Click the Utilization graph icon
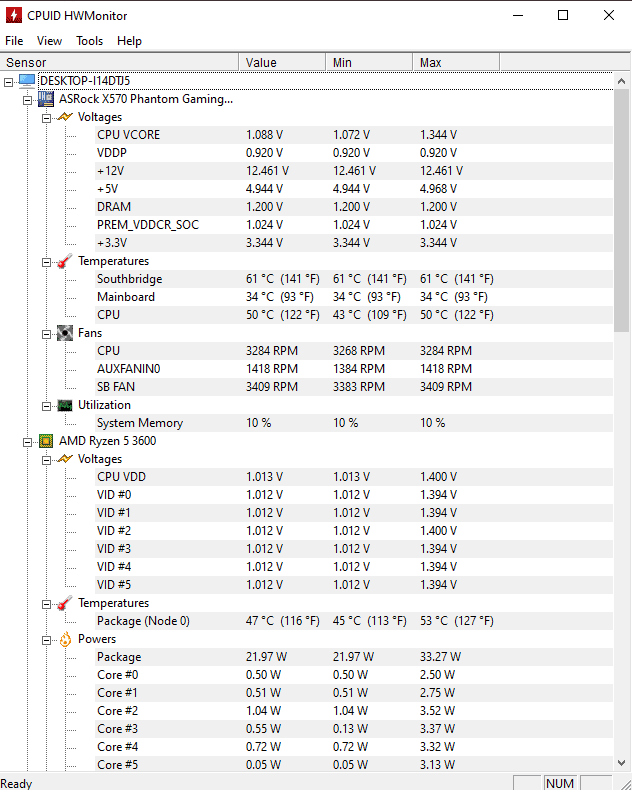 (x=65, y=405)
